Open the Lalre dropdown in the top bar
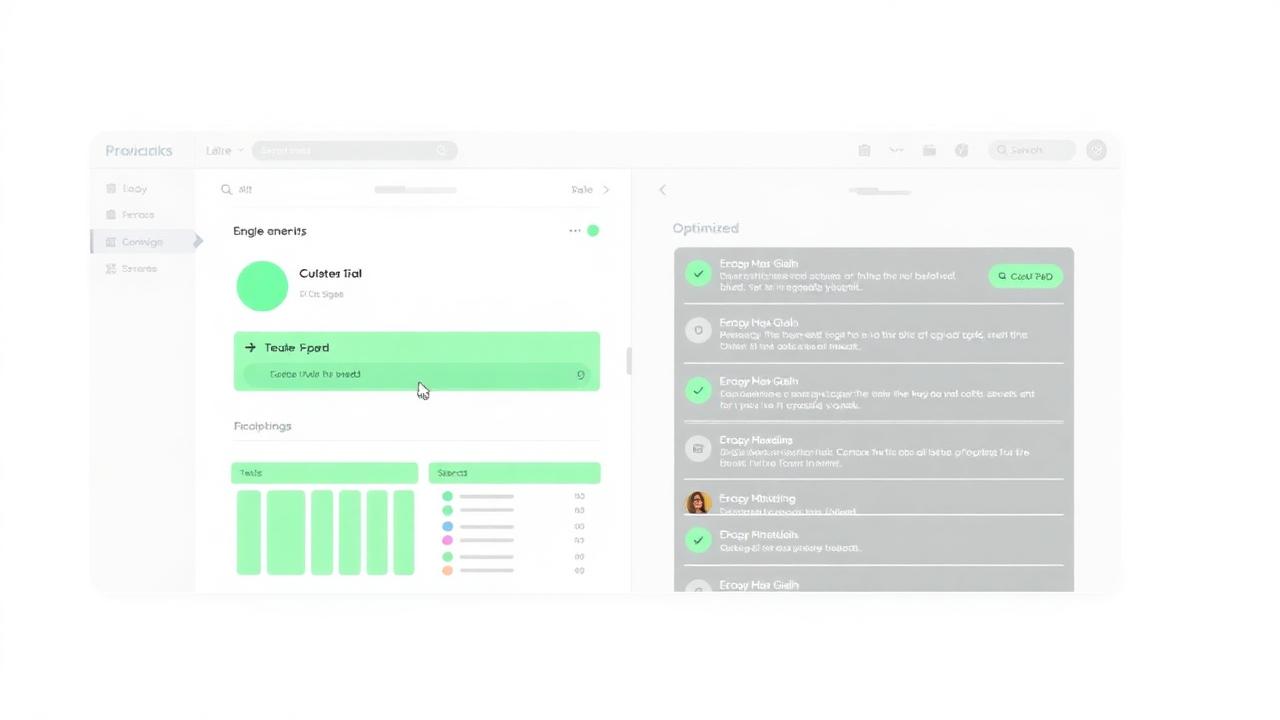Screen dimensions: 1280x720 (224, 150)
